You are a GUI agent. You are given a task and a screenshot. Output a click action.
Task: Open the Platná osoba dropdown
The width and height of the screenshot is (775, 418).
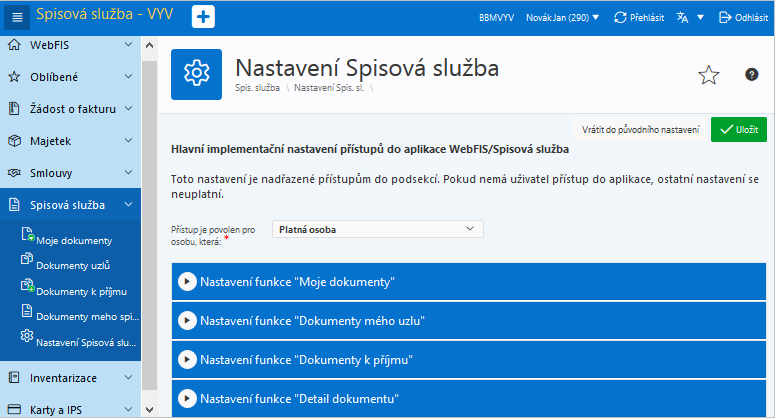(378, 229)
